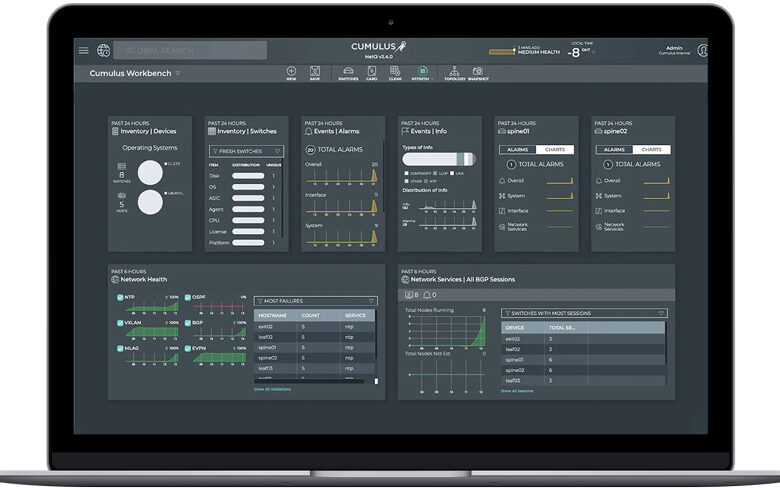
Task: Click the Hostname column header
Action: 273,315
